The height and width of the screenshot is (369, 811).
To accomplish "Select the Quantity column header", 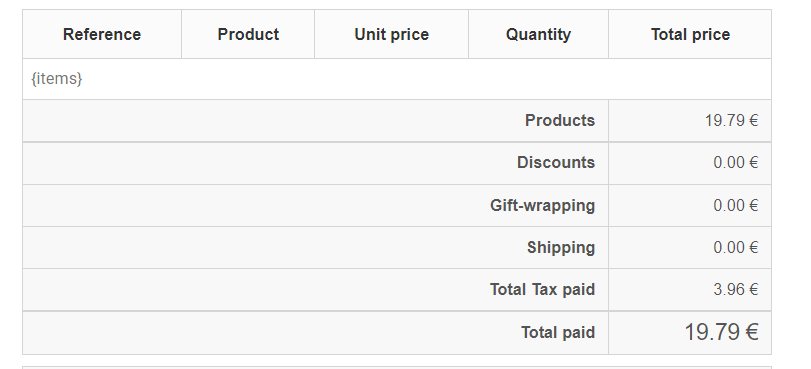I will coord(538,34).
